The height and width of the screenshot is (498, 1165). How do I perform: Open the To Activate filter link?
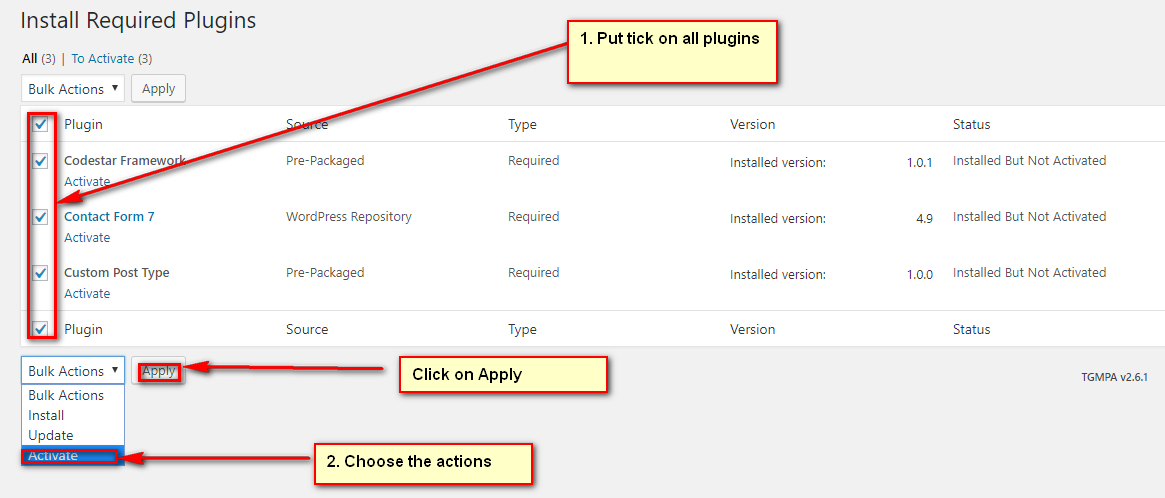[103, 58]
